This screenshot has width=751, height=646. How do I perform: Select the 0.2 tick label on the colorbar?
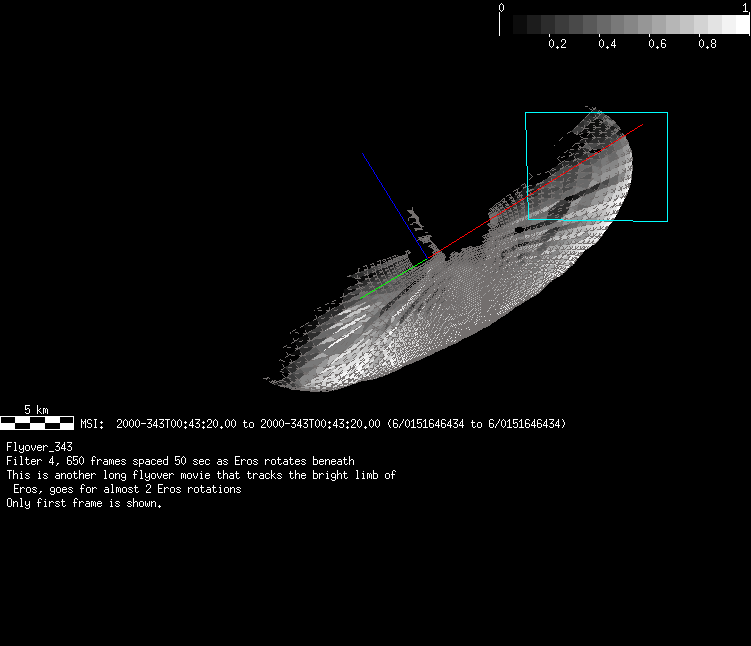click(557, 45)
